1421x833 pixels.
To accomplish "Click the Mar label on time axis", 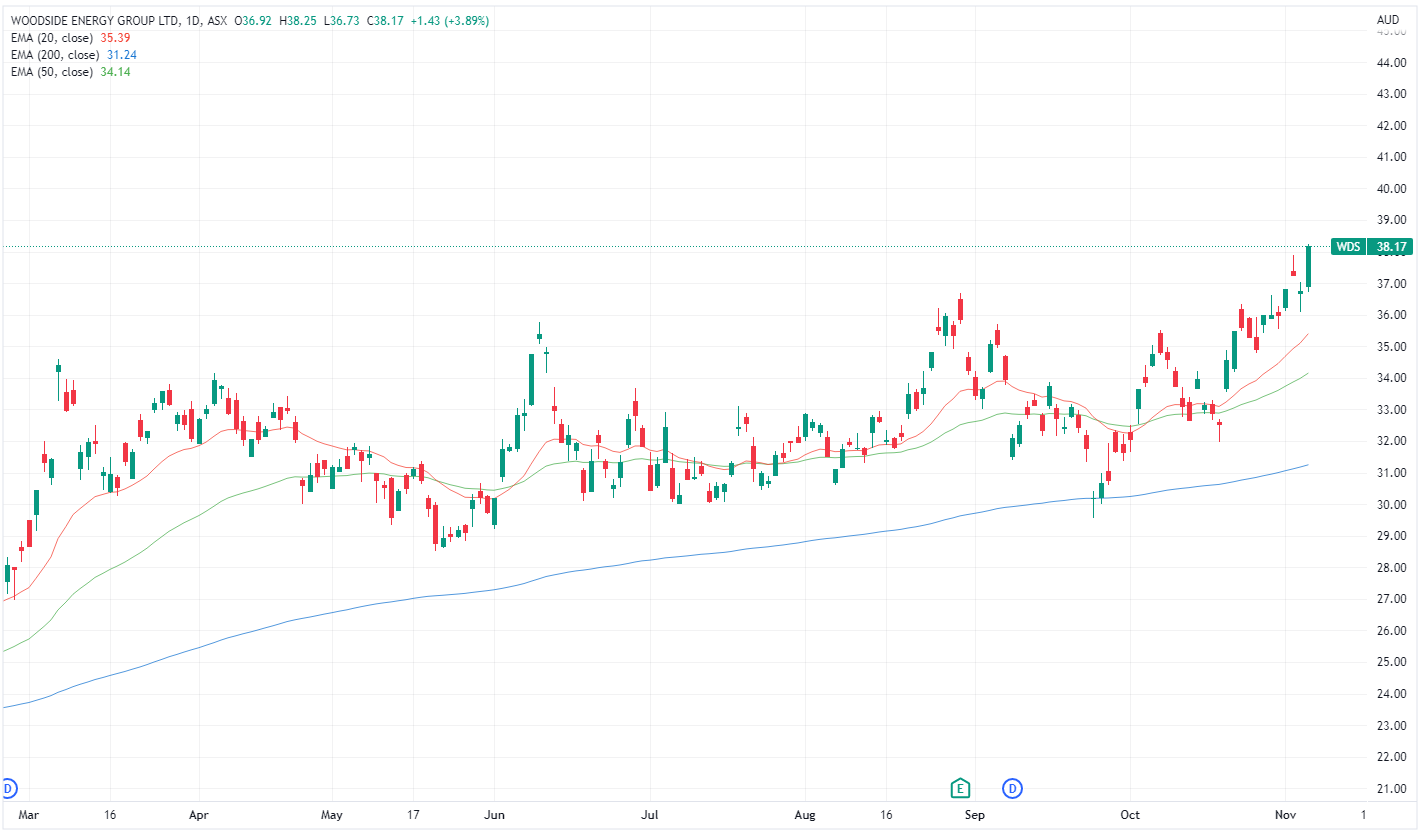I will [27, 815].
